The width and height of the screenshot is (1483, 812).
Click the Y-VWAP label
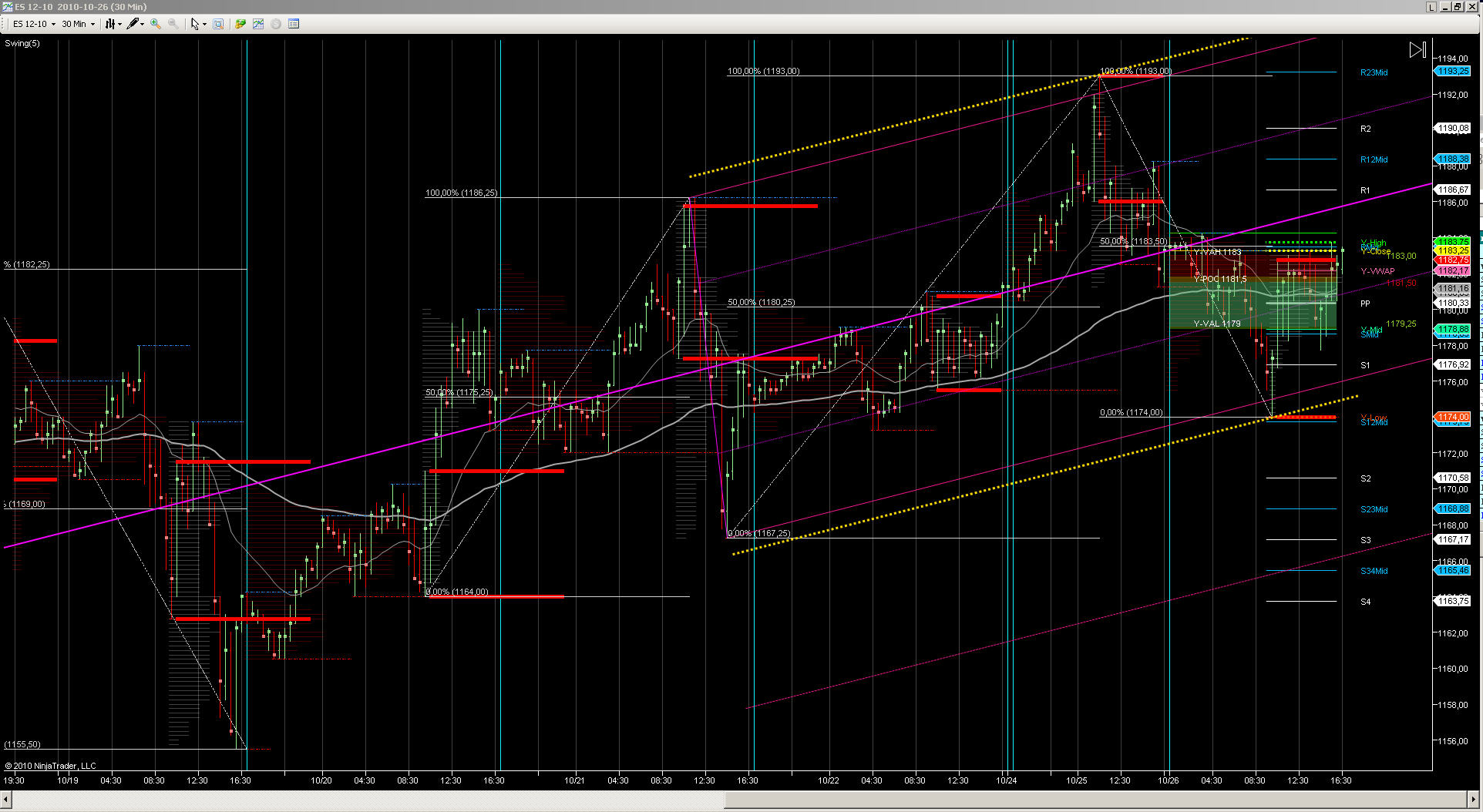pyautogui.click(x=1377, y=271)
